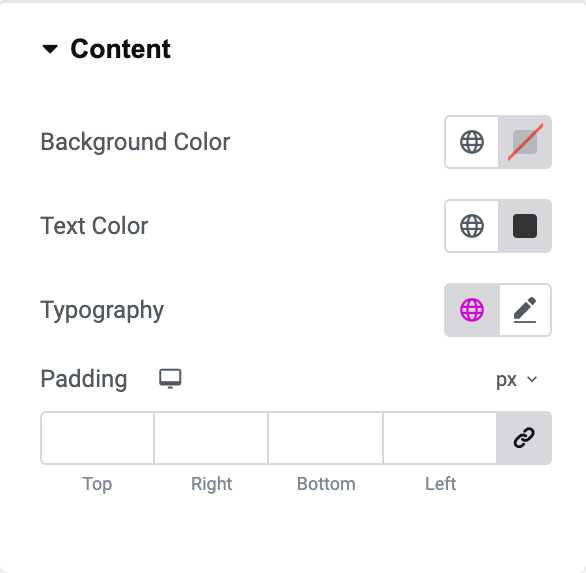Focus the Bottom padding field
586x573 pixels.
[326, 438]
